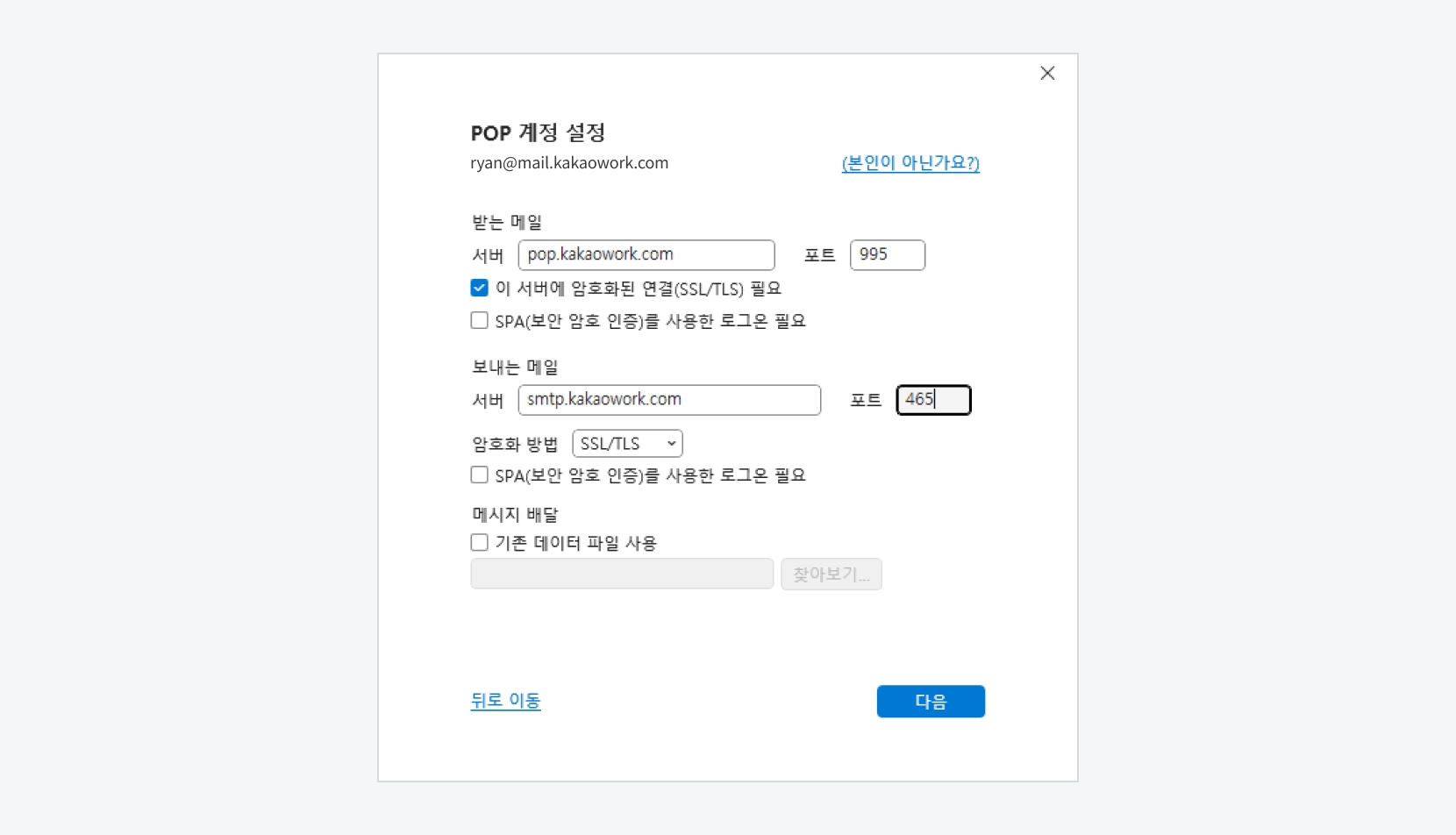Click the '보내는 메일' section label
Screen dimensions: 1456x835
[x=515, y=368]
